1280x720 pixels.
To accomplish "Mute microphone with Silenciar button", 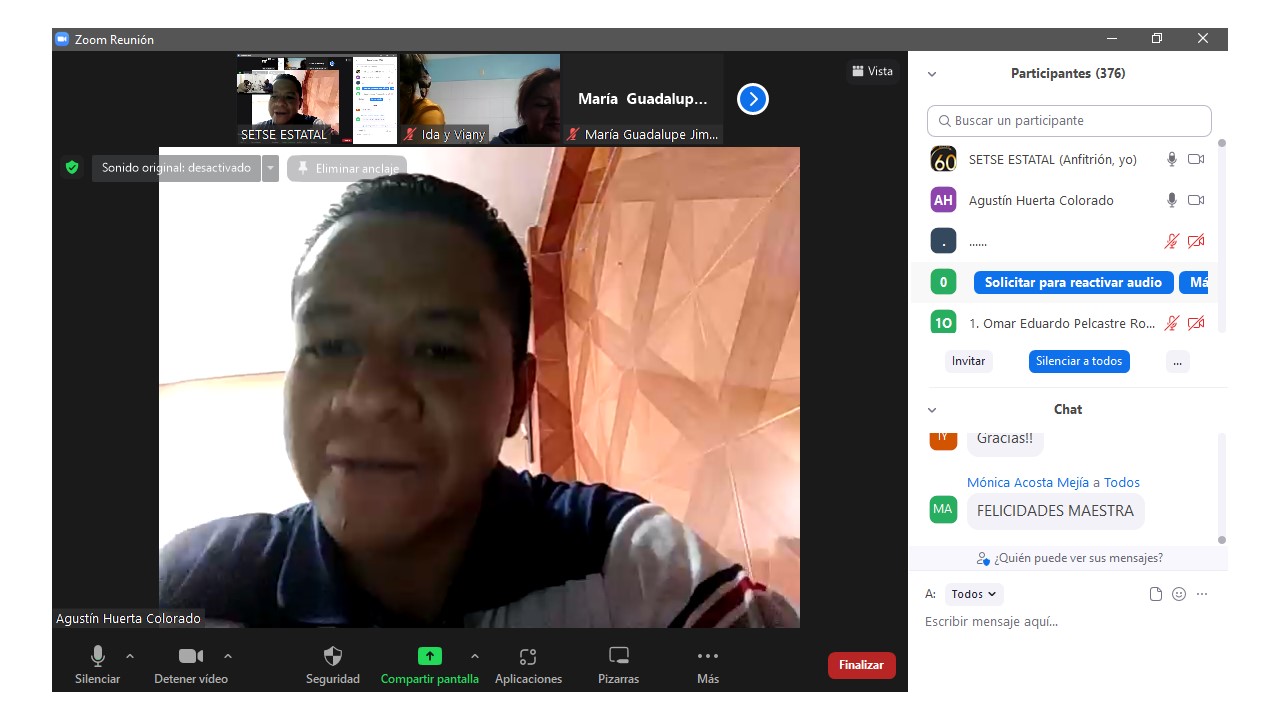I will [x=97, y=666].
